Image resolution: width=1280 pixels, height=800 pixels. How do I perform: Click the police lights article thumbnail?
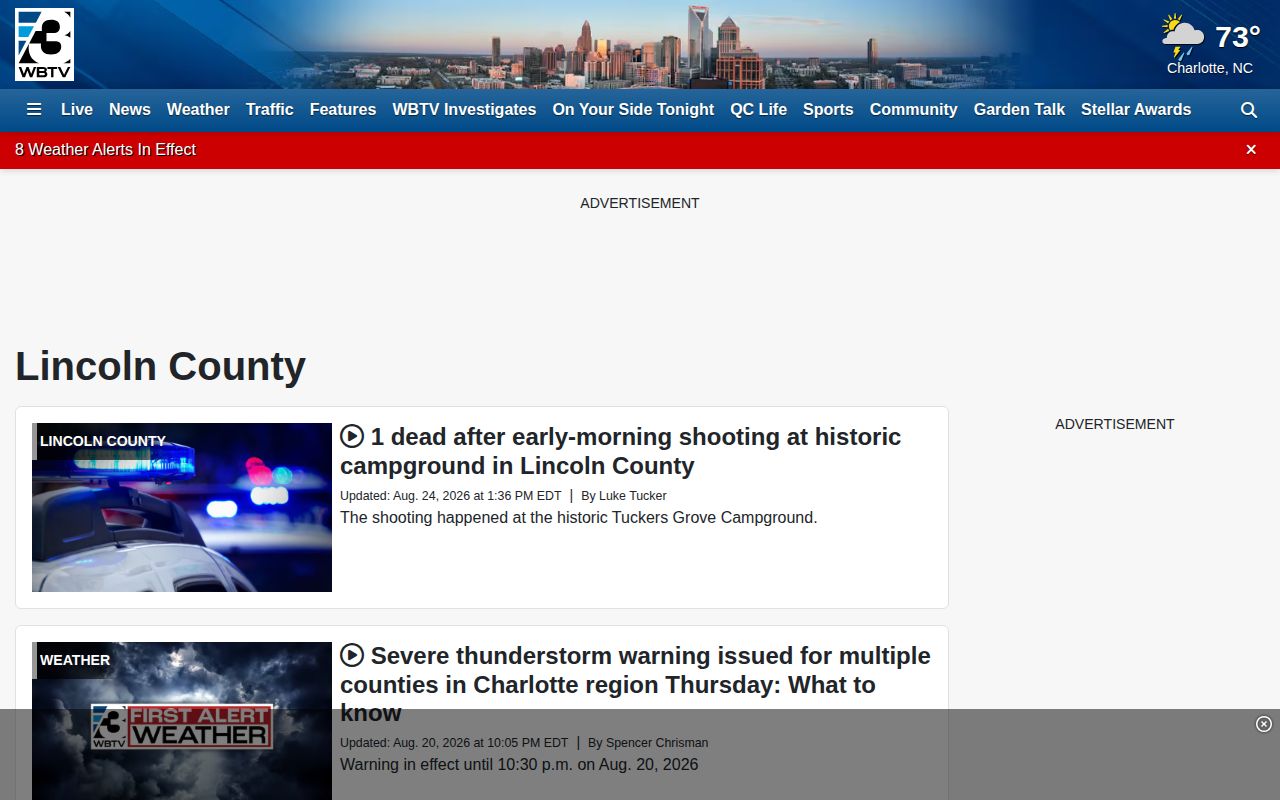point(182,507)
